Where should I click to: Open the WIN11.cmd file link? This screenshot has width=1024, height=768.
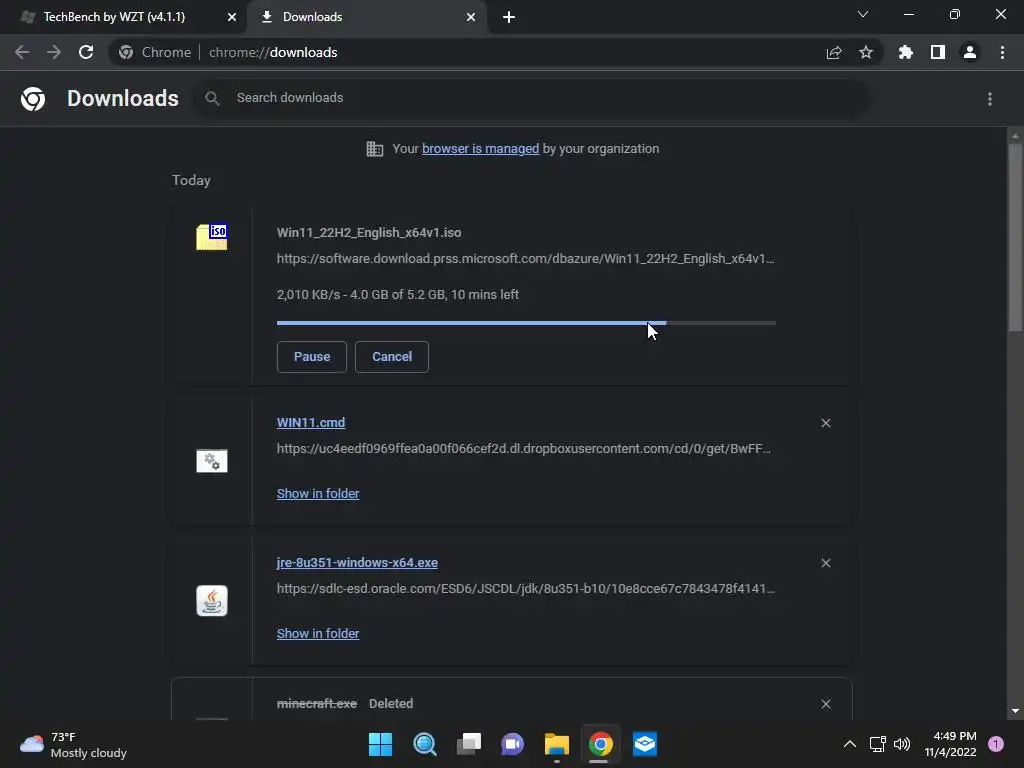311,423
